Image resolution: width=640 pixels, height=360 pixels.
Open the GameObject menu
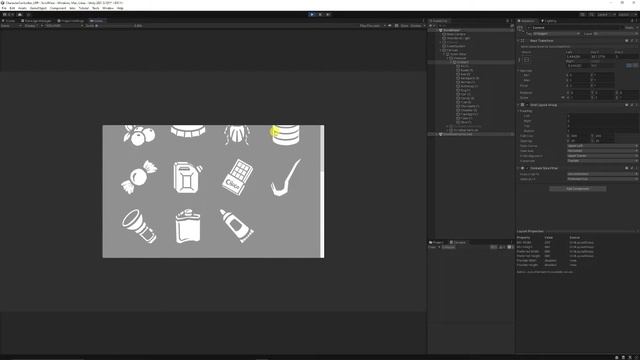coord(38,8)
